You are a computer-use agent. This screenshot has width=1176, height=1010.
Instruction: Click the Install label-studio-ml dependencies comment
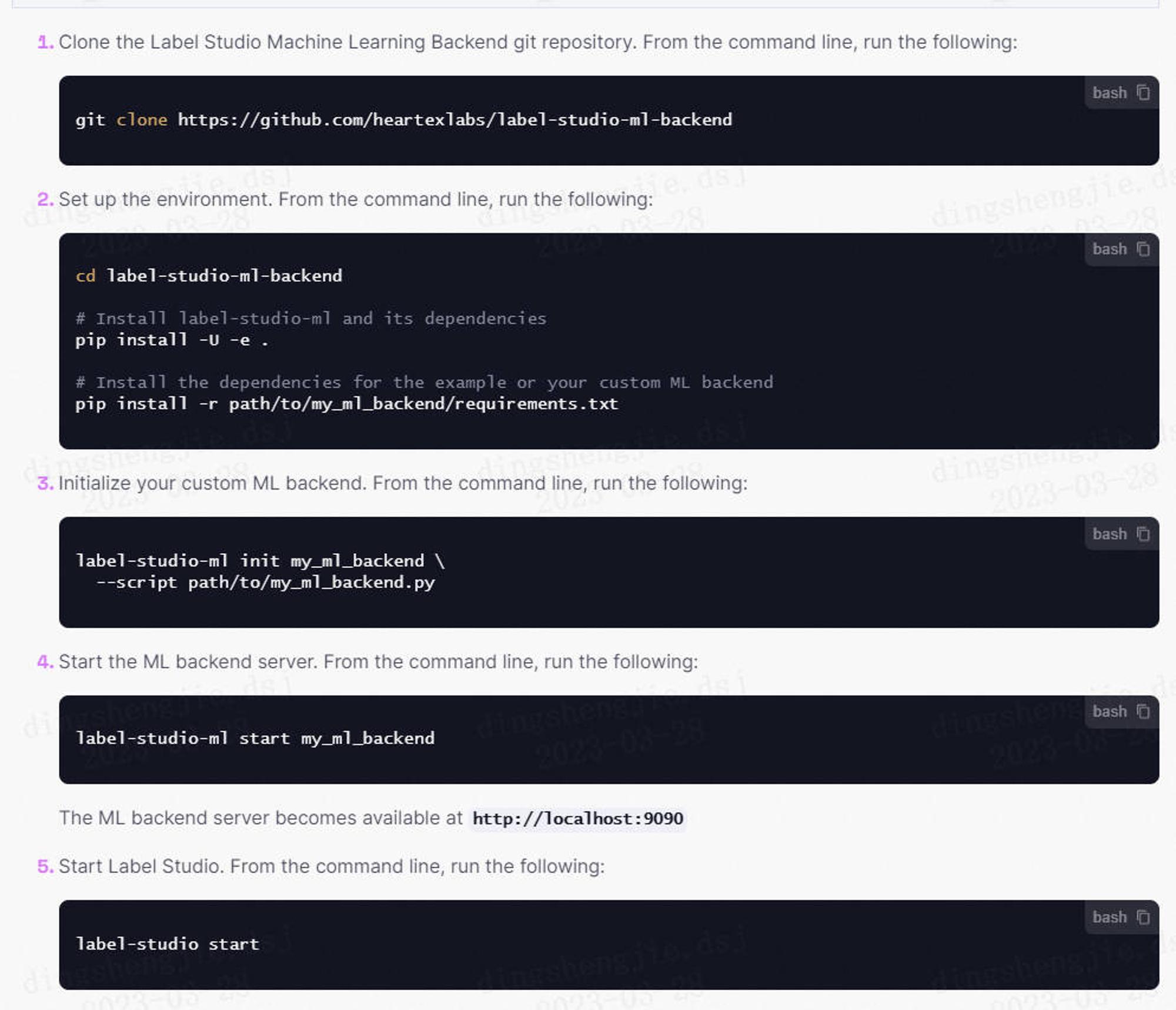[311, 319]
